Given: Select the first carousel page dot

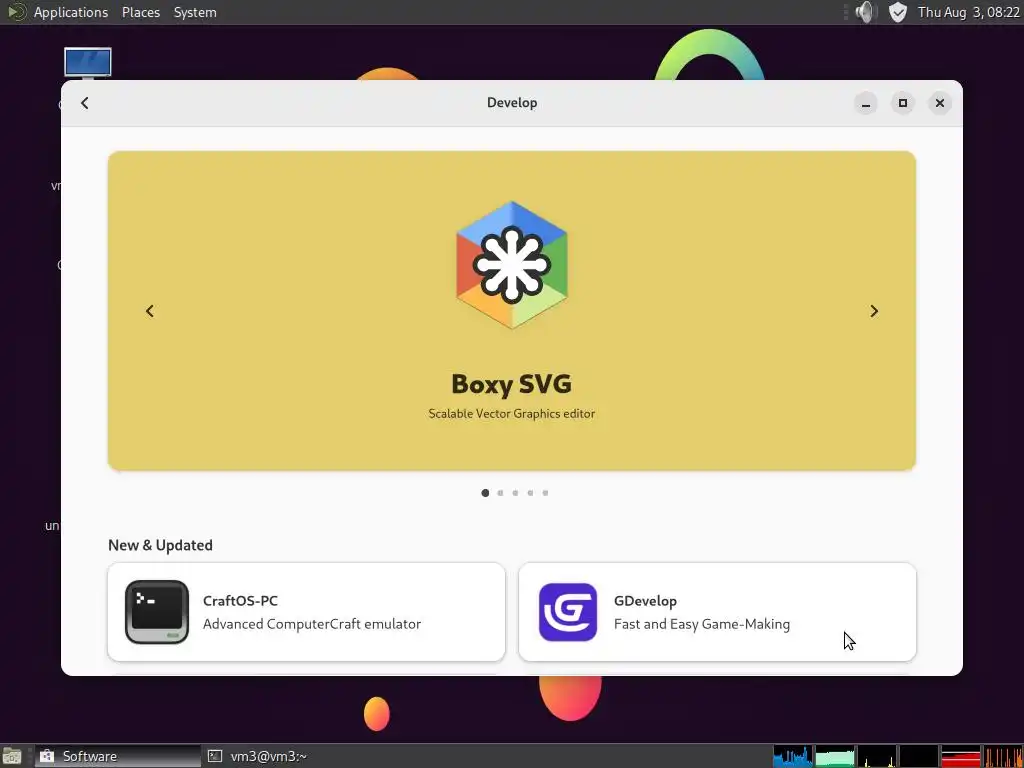Looking at the screenshot, I should 485,493.
